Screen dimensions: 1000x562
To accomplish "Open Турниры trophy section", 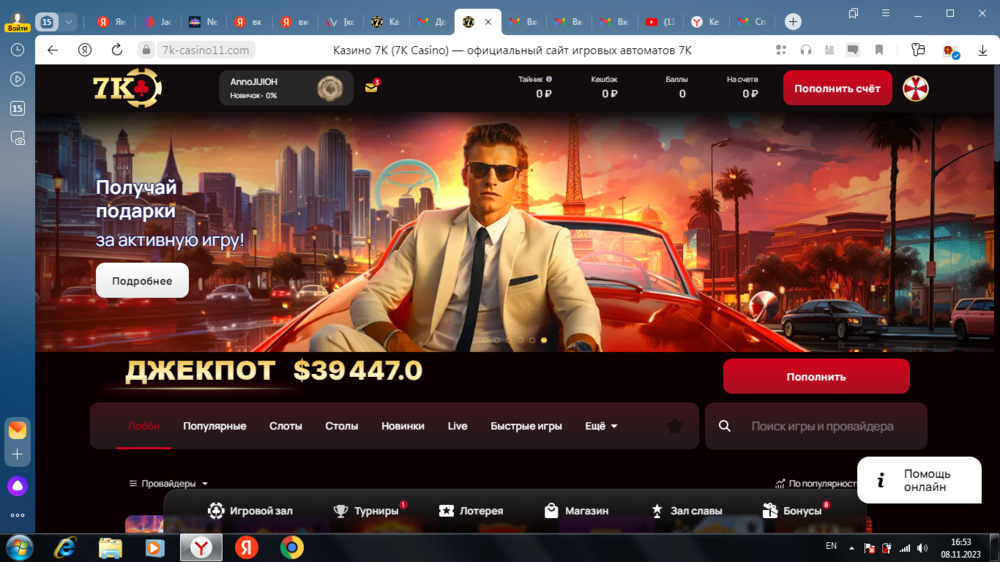I will click(x=365, y=511).
